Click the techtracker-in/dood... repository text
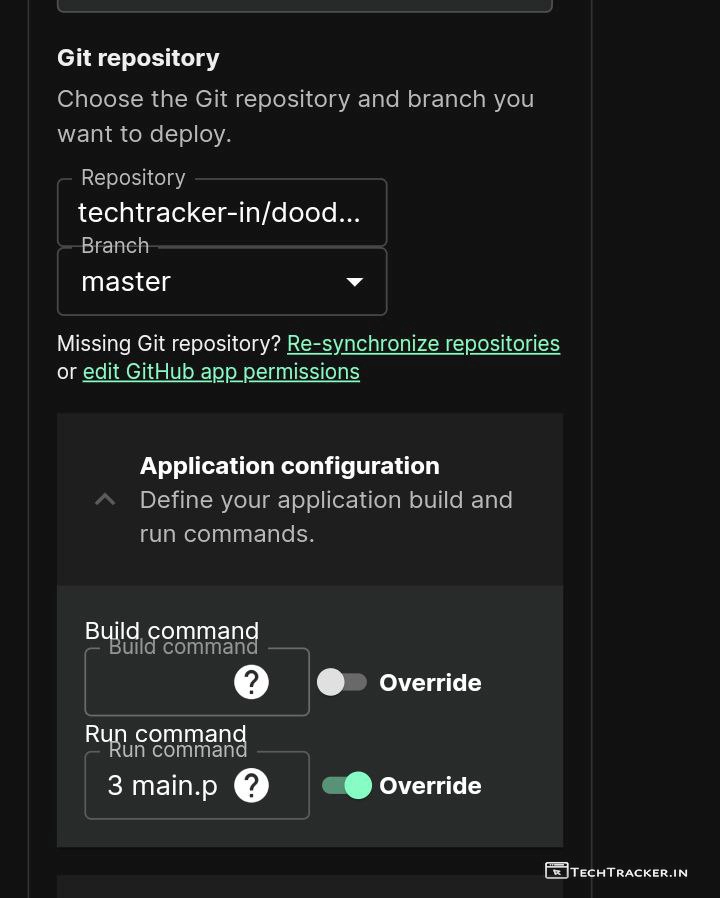The width and height of the screenshot is (720, 898). [219, 212]
